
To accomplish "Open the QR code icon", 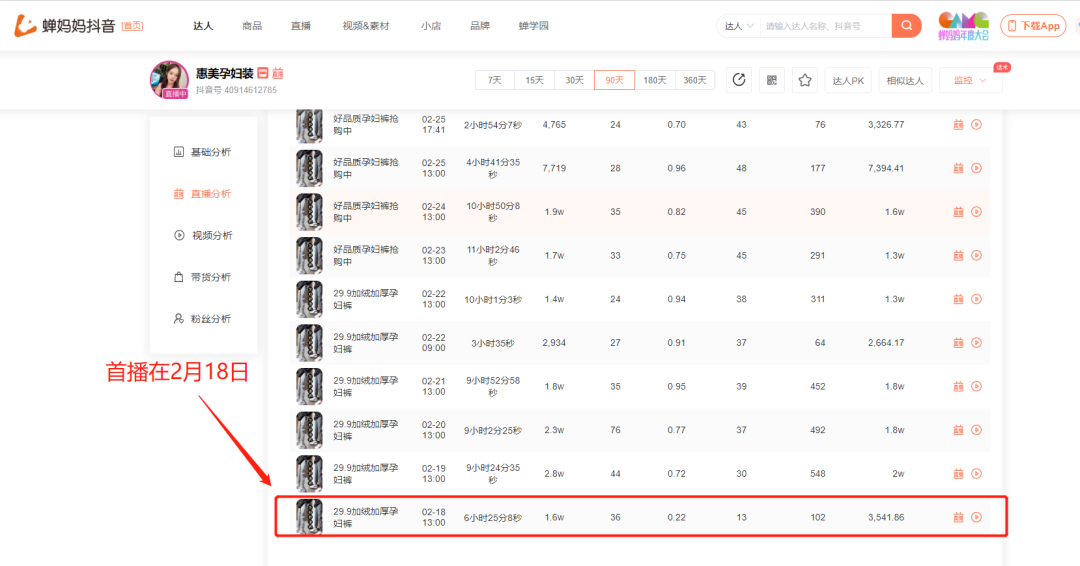I will point(772,80).
